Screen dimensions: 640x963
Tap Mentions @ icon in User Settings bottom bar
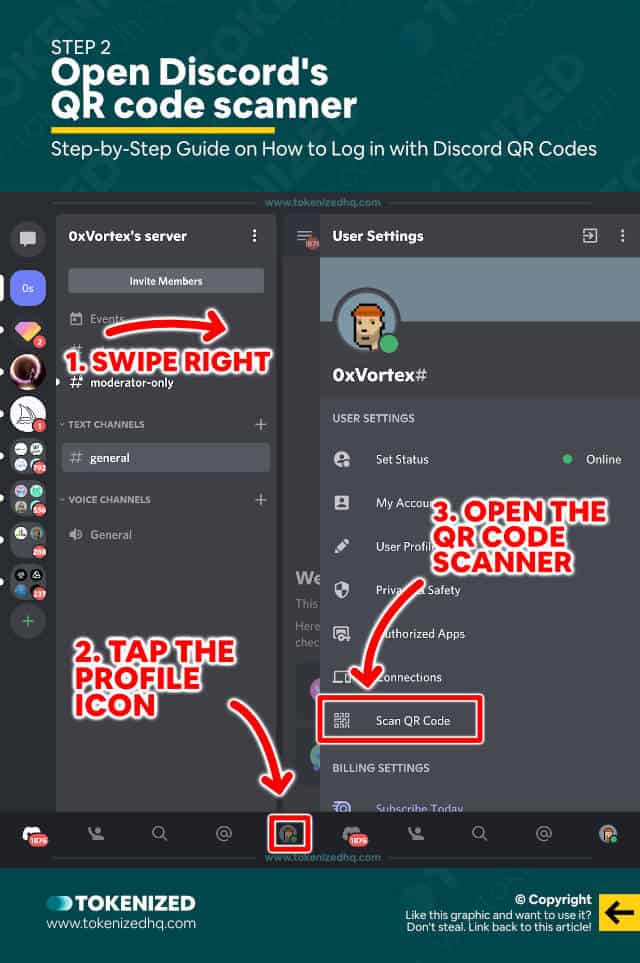pyautogui.click(x=544, y=833)
